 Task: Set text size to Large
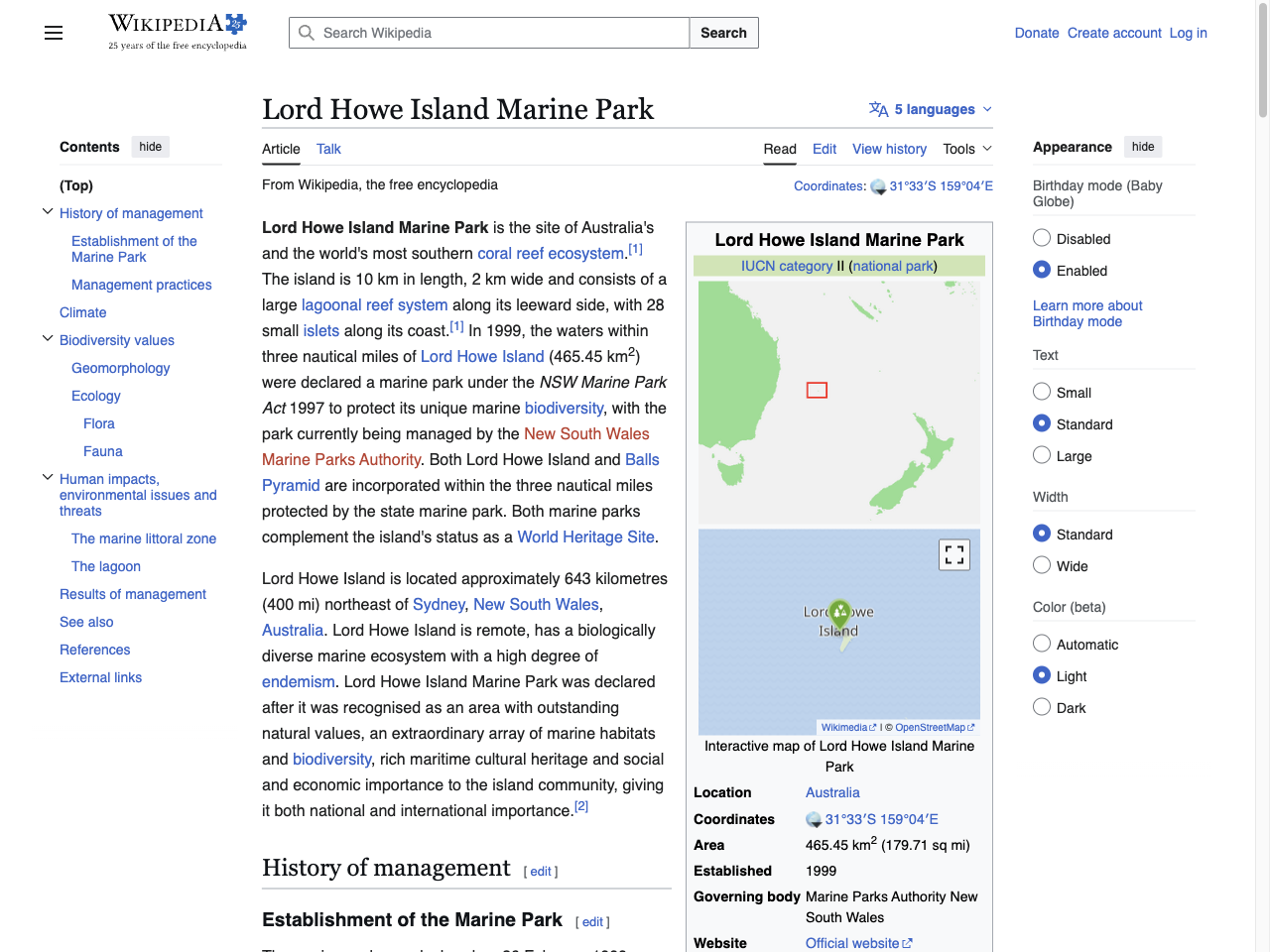tap(1041, 455)
